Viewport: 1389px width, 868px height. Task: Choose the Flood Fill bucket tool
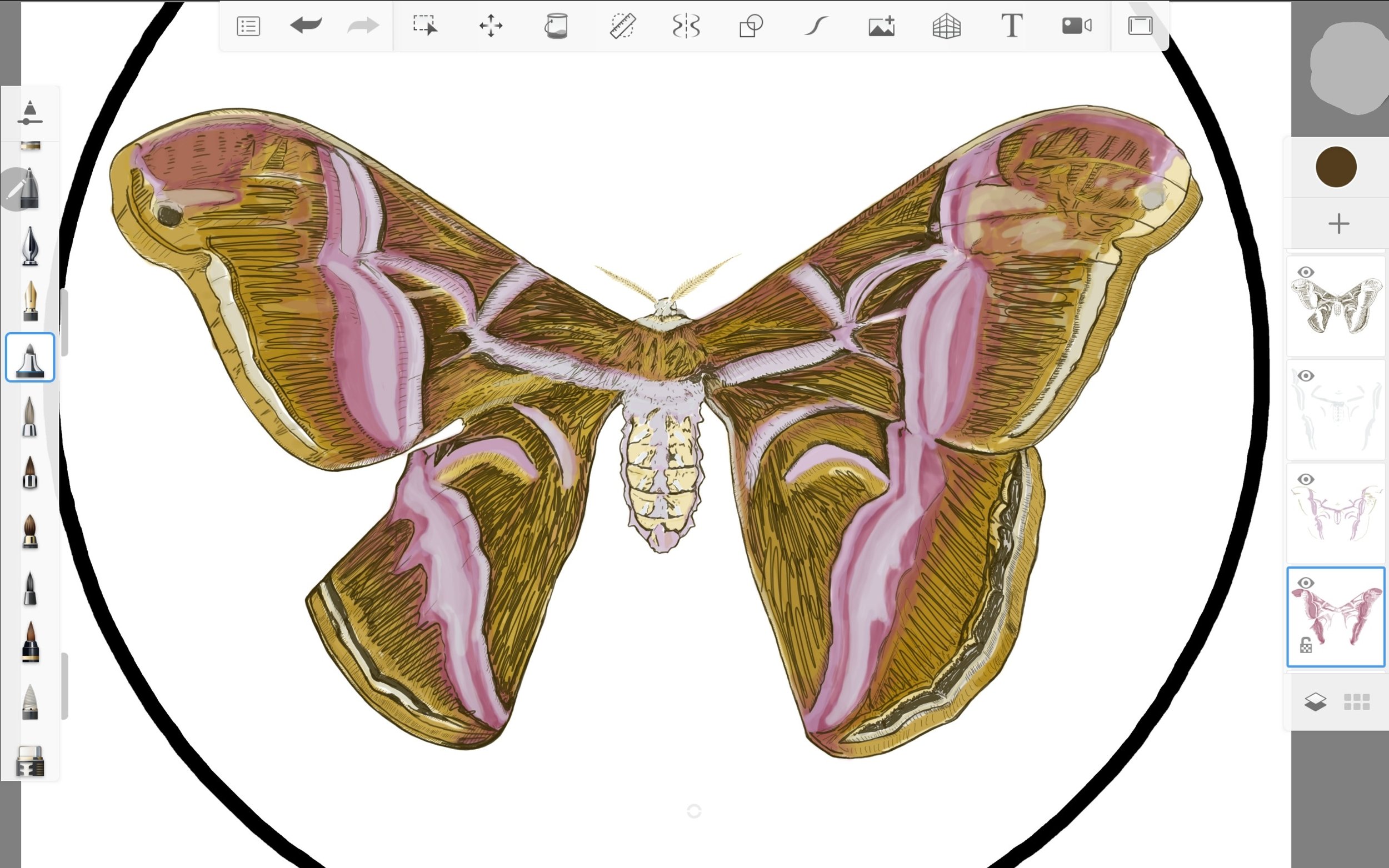556,27
